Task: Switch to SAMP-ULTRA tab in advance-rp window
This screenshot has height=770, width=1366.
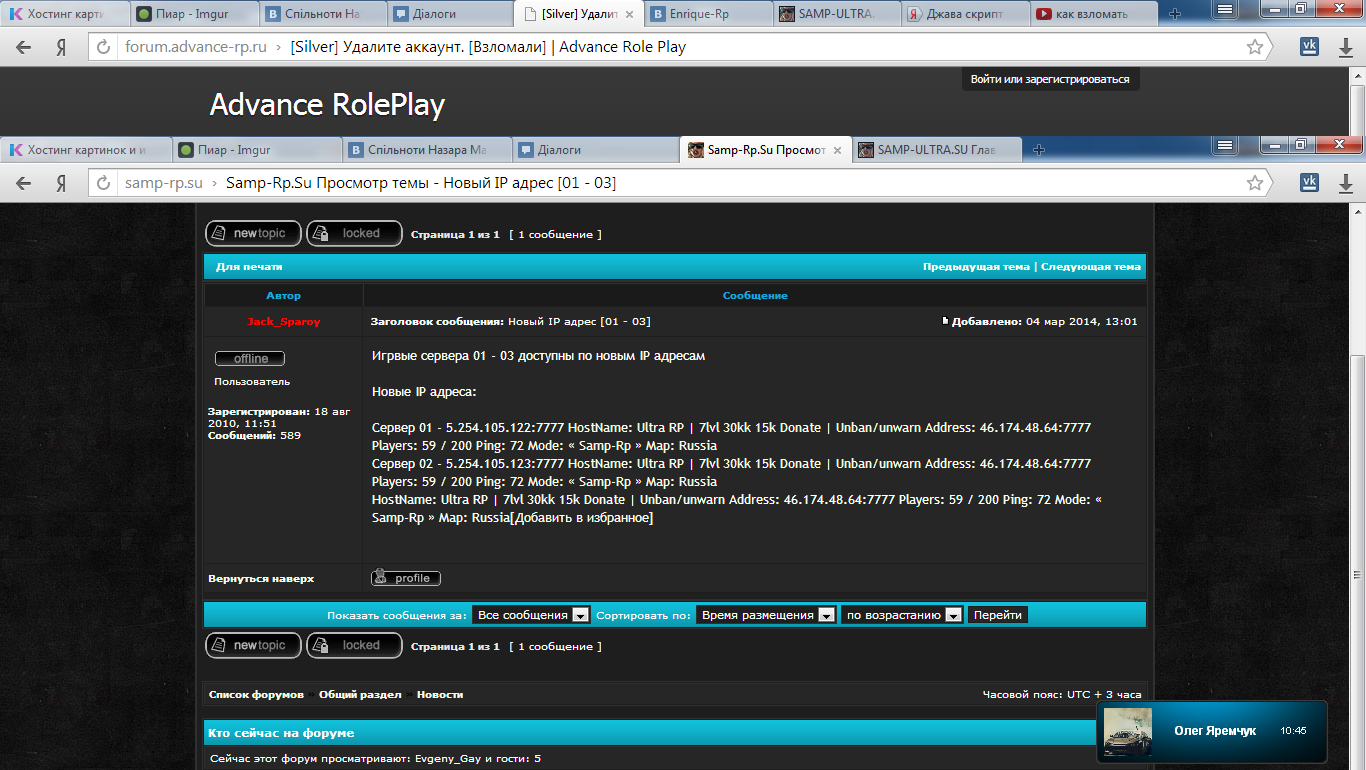Action: 836,14
